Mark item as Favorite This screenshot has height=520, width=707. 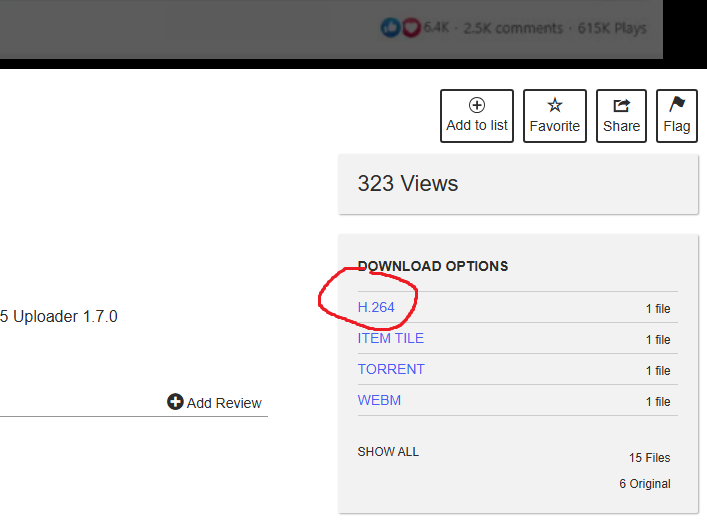[x=555, y=116]
